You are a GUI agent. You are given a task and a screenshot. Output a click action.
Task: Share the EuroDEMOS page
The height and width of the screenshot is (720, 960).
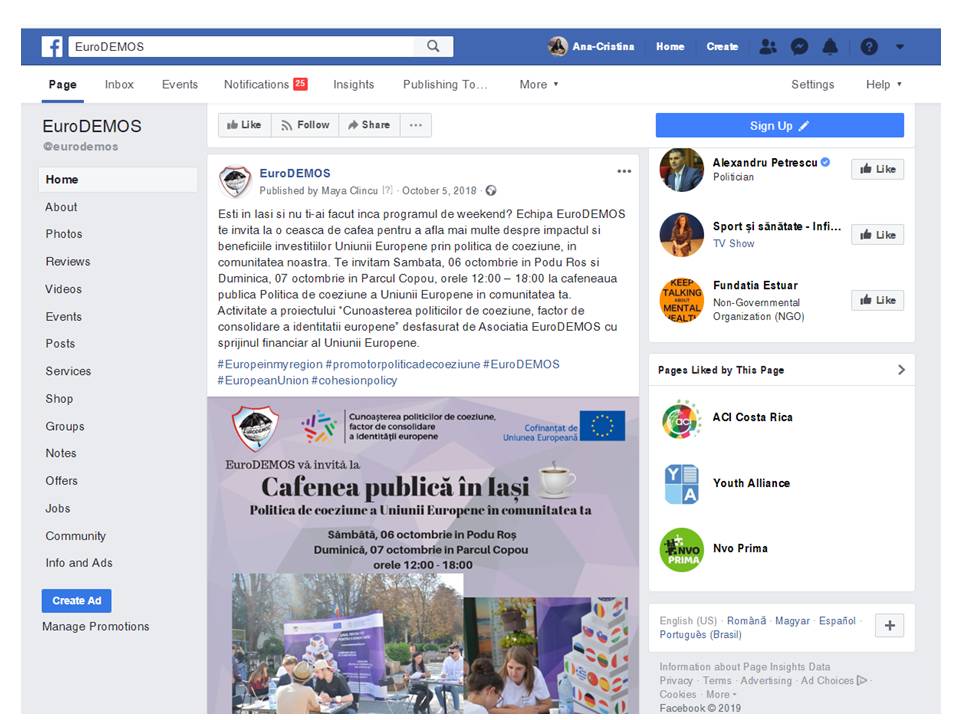click(x=369, y=125)
